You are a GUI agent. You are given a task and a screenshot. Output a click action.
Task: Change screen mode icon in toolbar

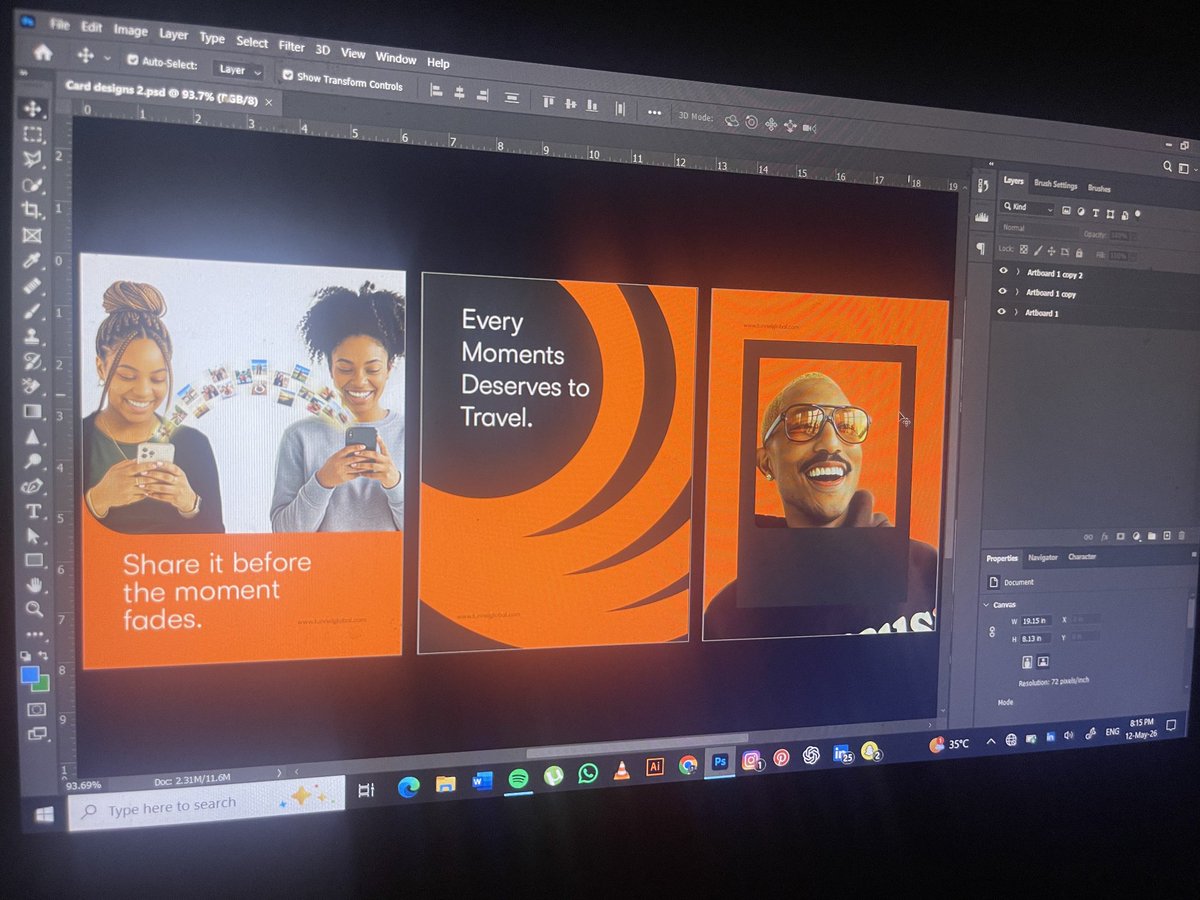[37, 733]
